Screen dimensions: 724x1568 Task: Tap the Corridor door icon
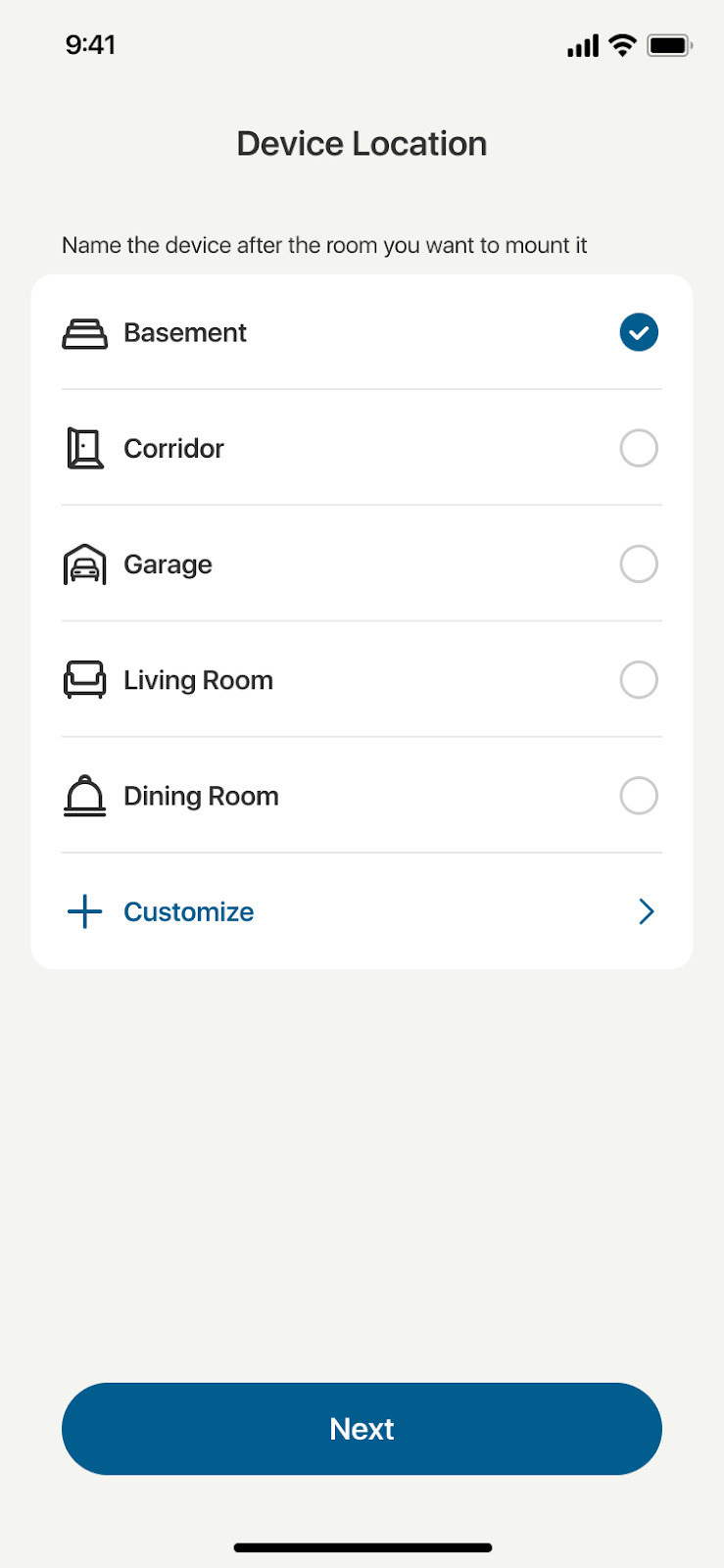click(x=85, y=449)
